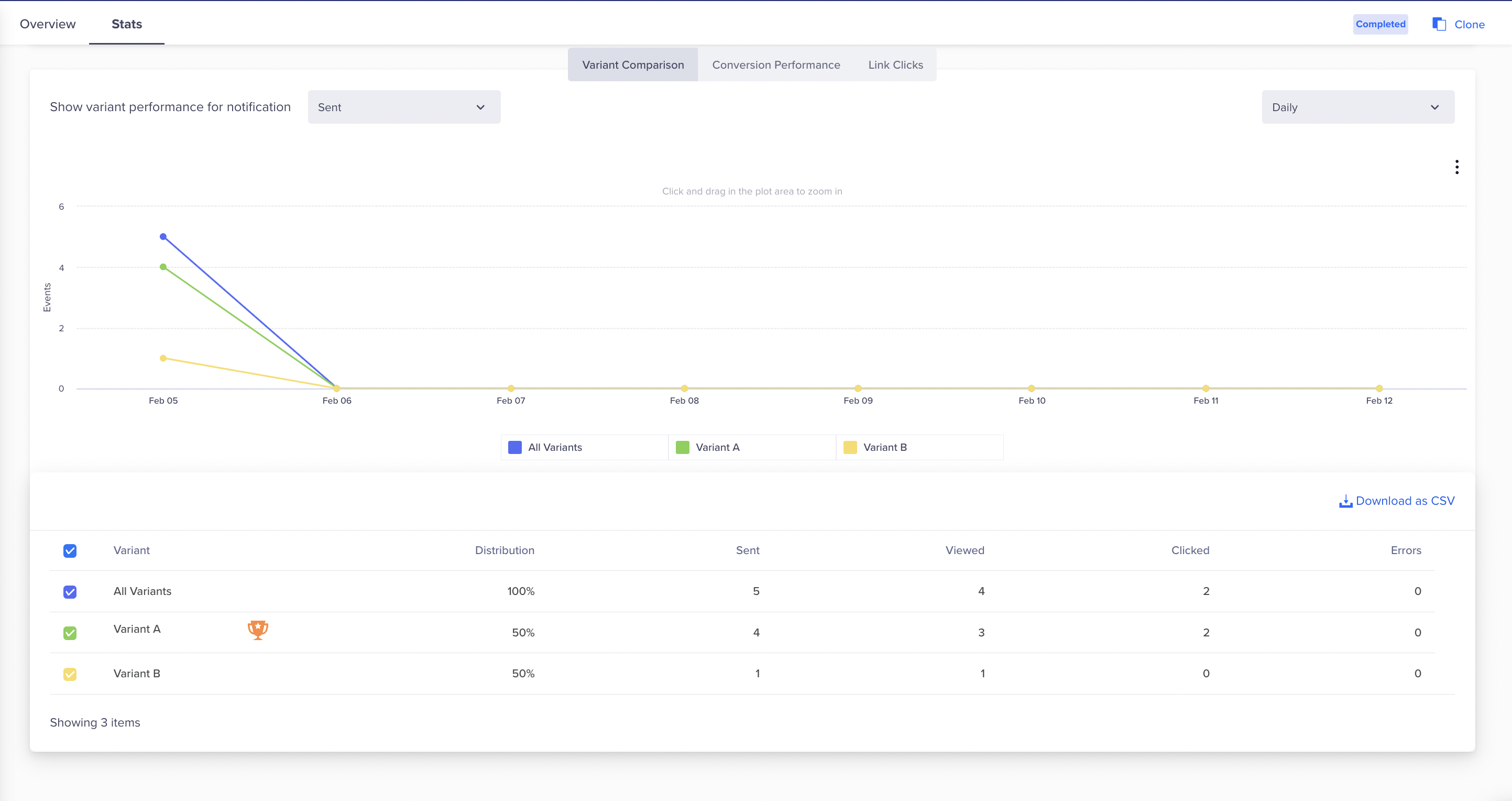
Task: Switch to the Overview tab
Action: click(x=48, y=24)
